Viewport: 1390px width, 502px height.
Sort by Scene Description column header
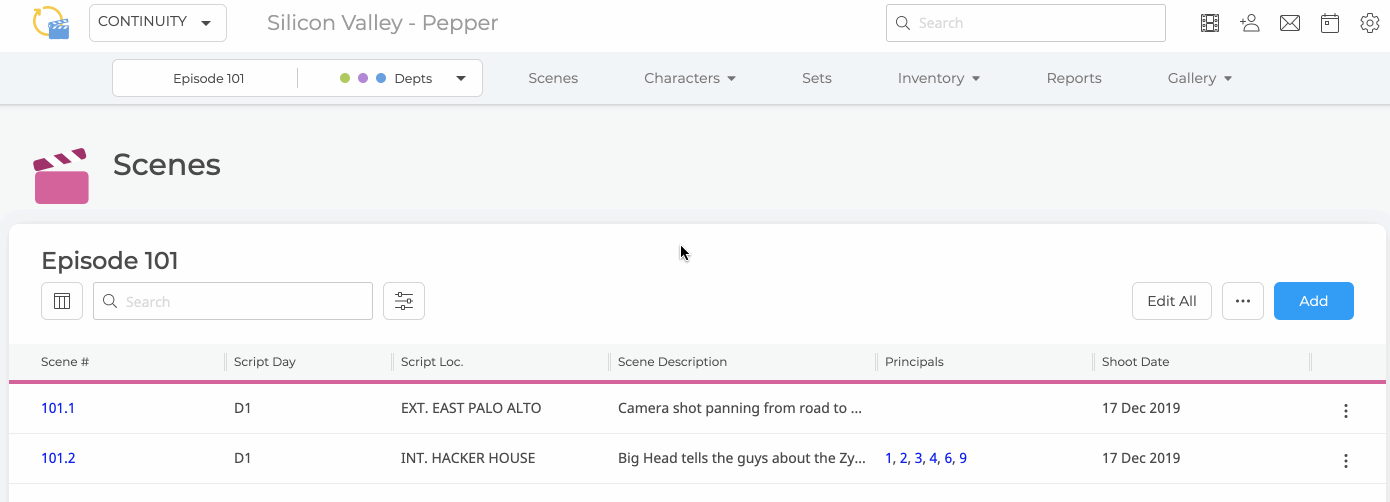672,362
